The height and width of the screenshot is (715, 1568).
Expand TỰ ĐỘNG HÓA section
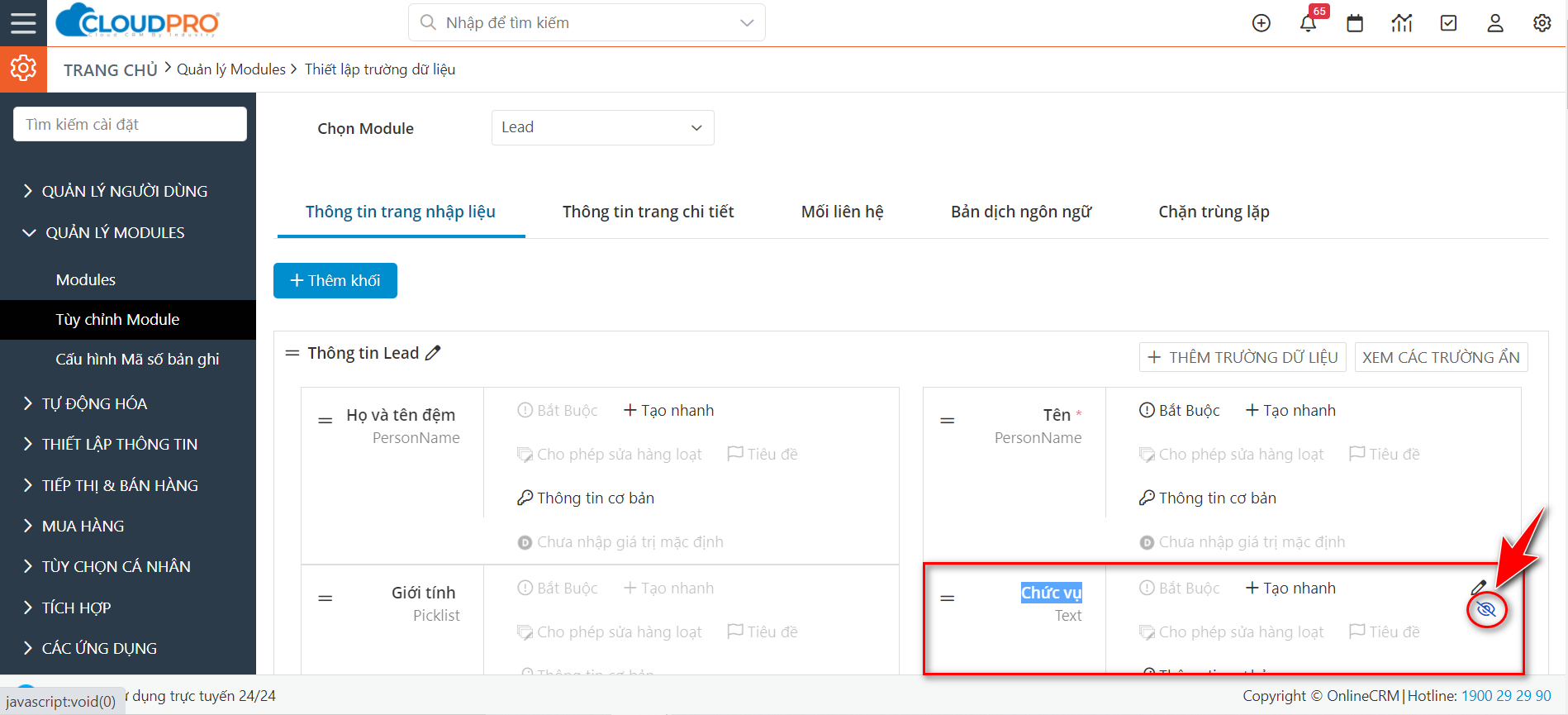85,403
